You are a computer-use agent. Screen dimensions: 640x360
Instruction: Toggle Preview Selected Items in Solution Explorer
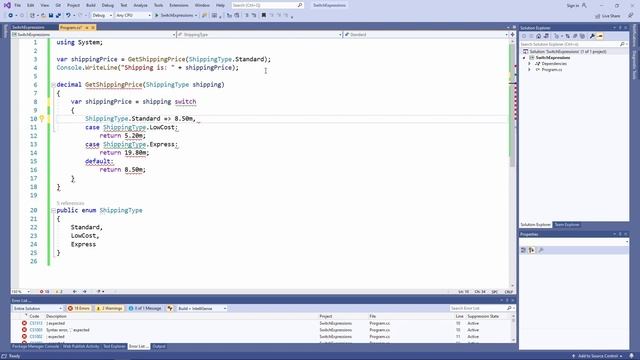pos(600,36)
